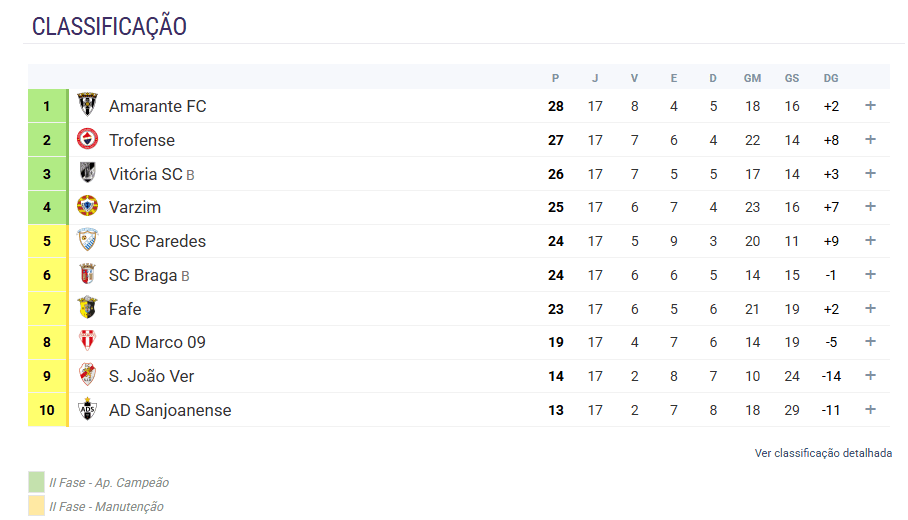Click the Fafe club crest
Viewport: 908px width, 520px height.
point(88,308)
